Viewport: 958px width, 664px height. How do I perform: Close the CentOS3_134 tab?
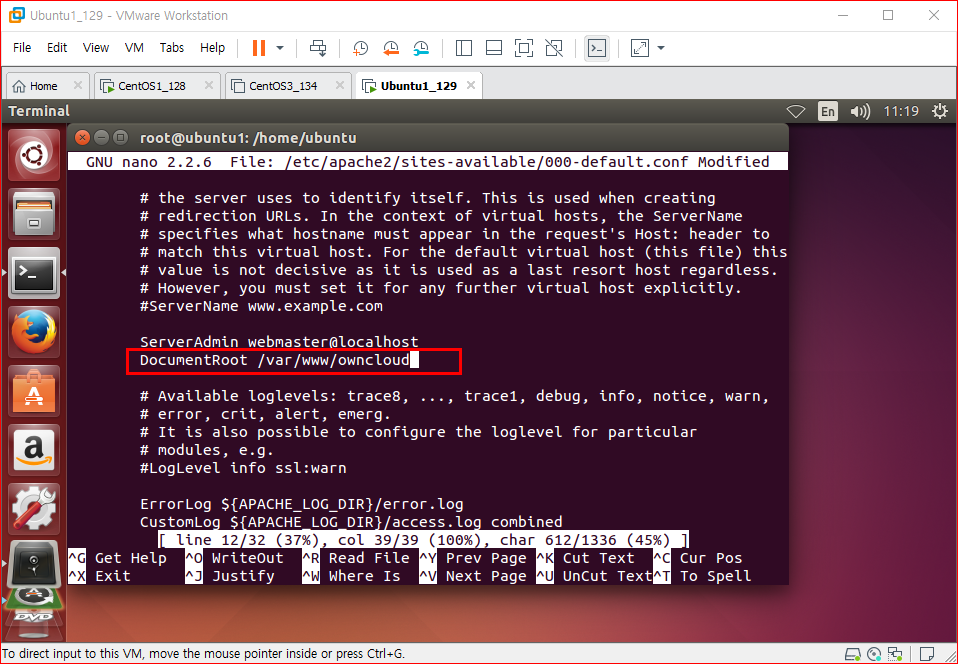[340, 86]
